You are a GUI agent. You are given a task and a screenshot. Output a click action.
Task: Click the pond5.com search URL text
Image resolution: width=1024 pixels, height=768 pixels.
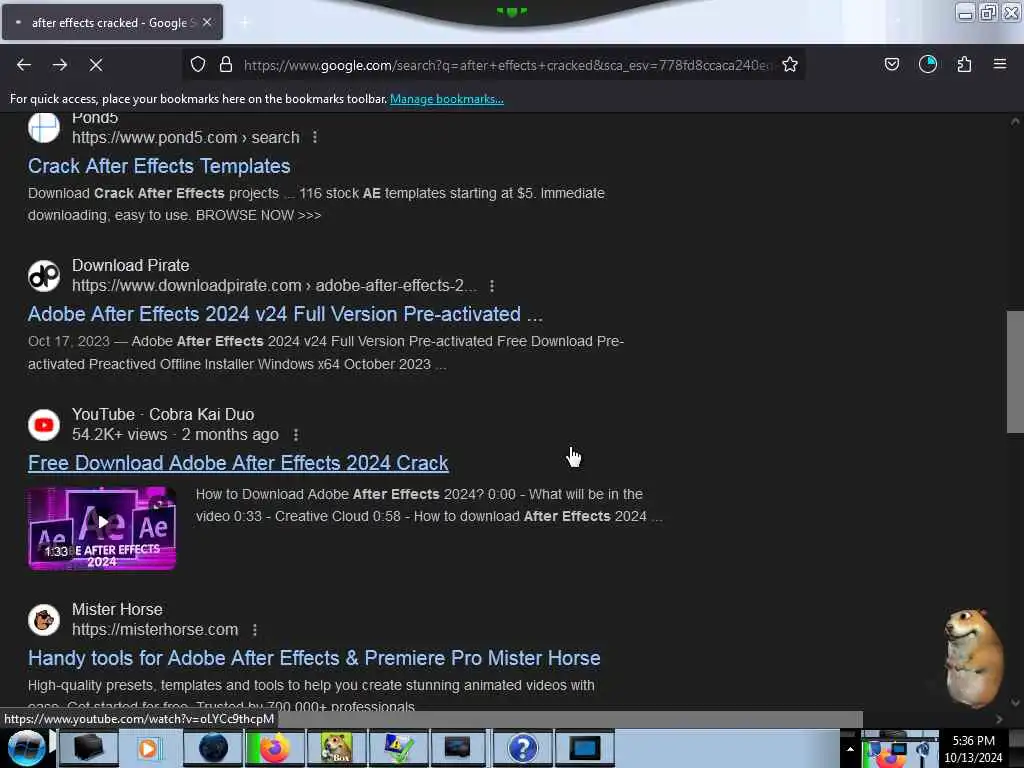[185, 137]
